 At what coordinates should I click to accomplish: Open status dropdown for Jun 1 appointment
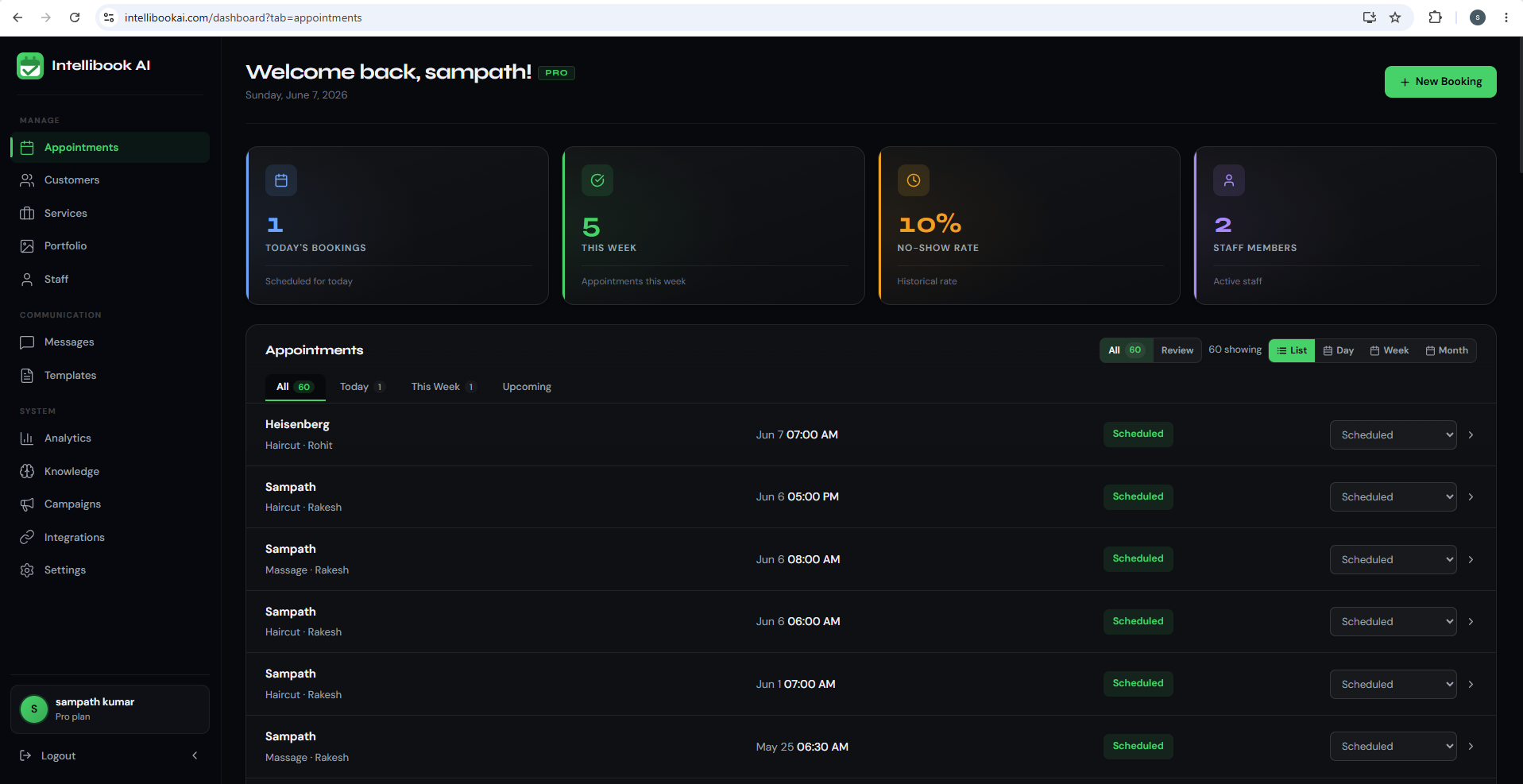tap(1394, 684)
